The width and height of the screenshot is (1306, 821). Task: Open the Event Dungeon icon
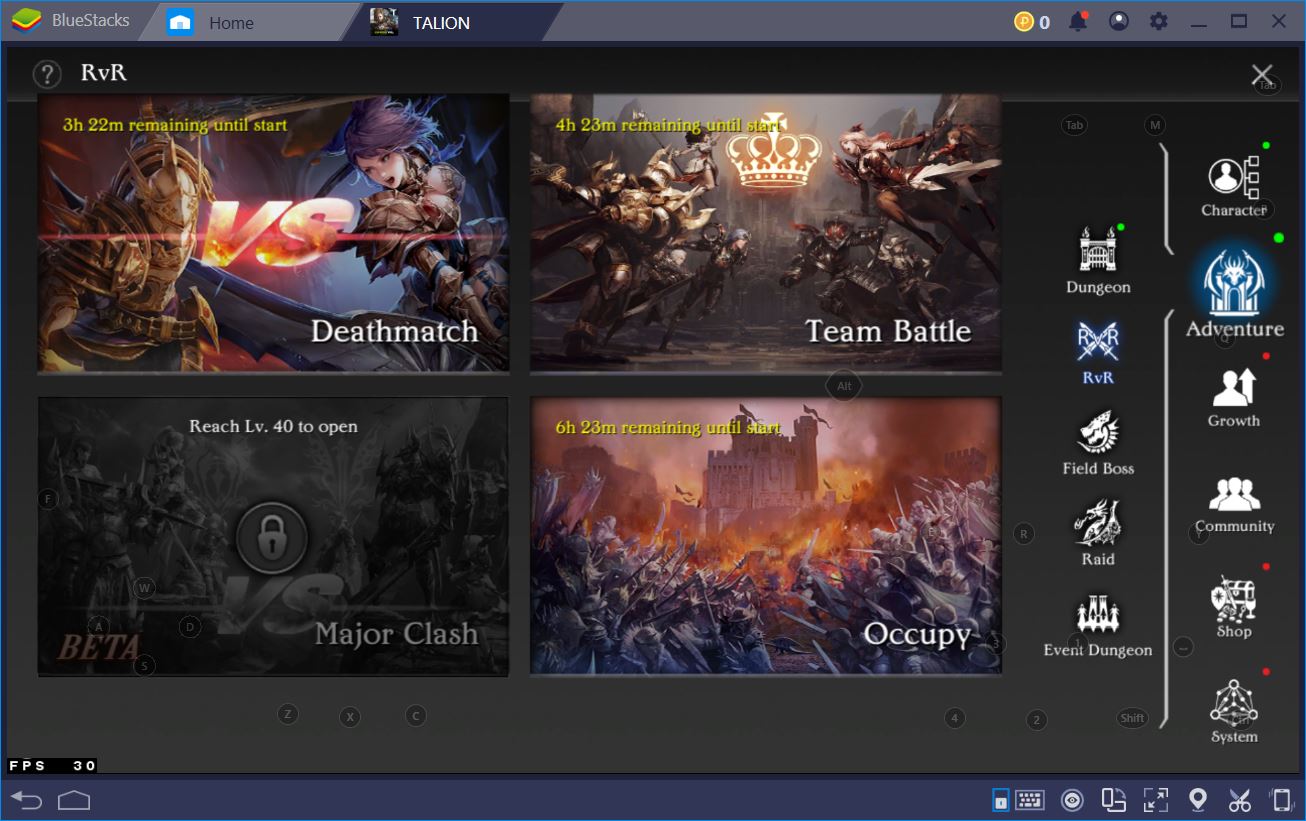[1097, 614]
